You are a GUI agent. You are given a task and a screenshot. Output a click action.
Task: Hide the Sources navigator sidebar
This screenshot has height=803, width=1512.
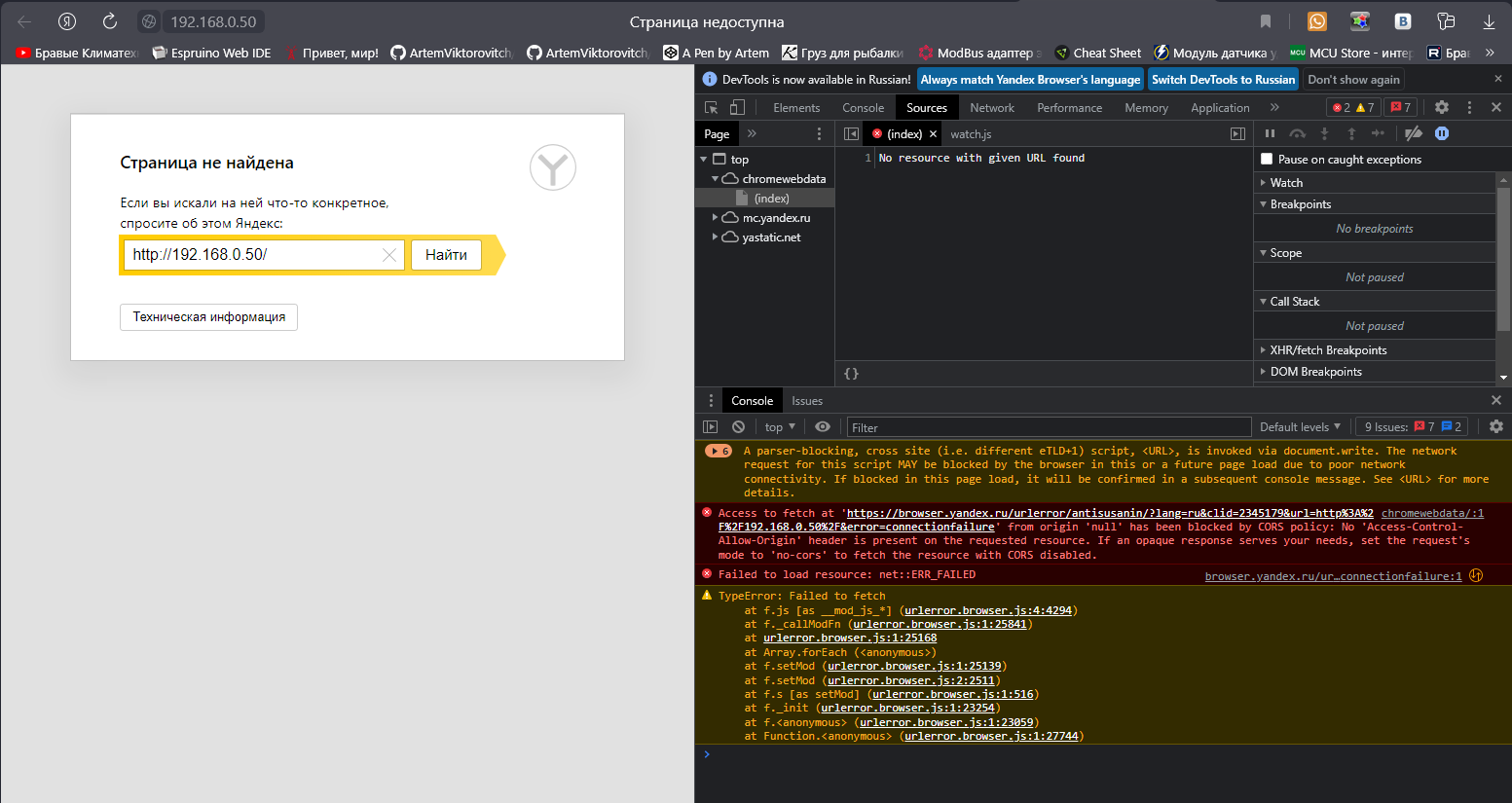(x=851, y=134)
